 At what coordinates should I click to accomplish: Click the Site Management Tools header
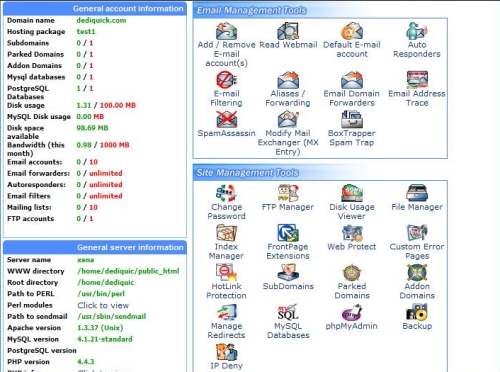click(248, 173)
